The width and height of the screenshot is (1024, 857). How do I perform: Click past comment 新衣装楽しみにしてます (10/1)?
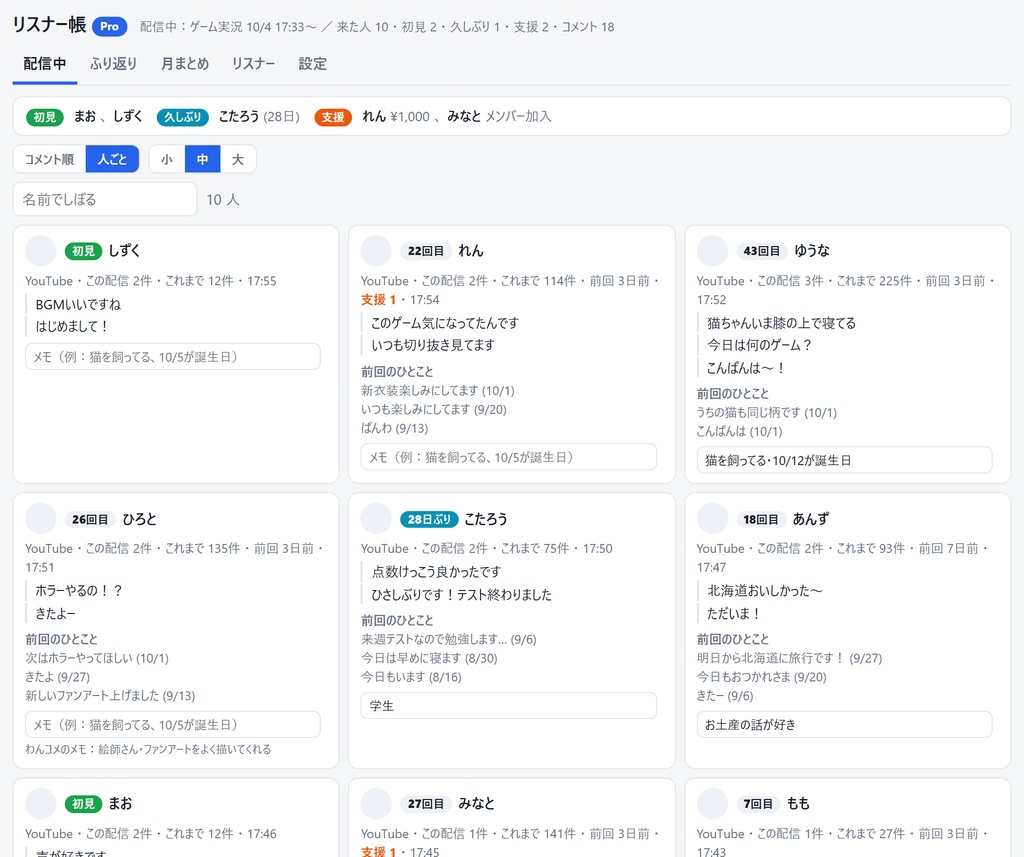[438, 390]
